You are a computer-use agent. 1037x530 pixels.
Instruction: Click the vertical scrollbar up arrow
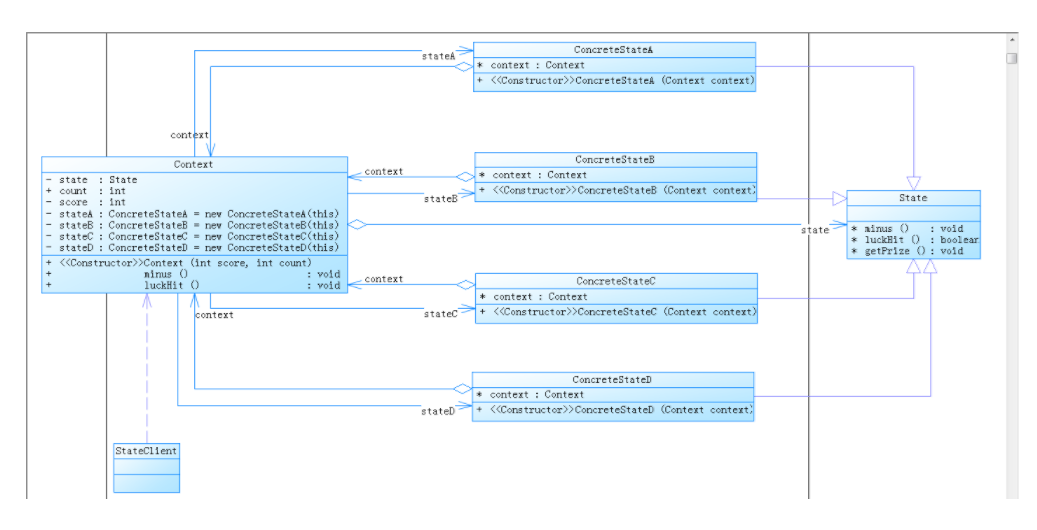pyautogui.click(x=1012, y=40)
